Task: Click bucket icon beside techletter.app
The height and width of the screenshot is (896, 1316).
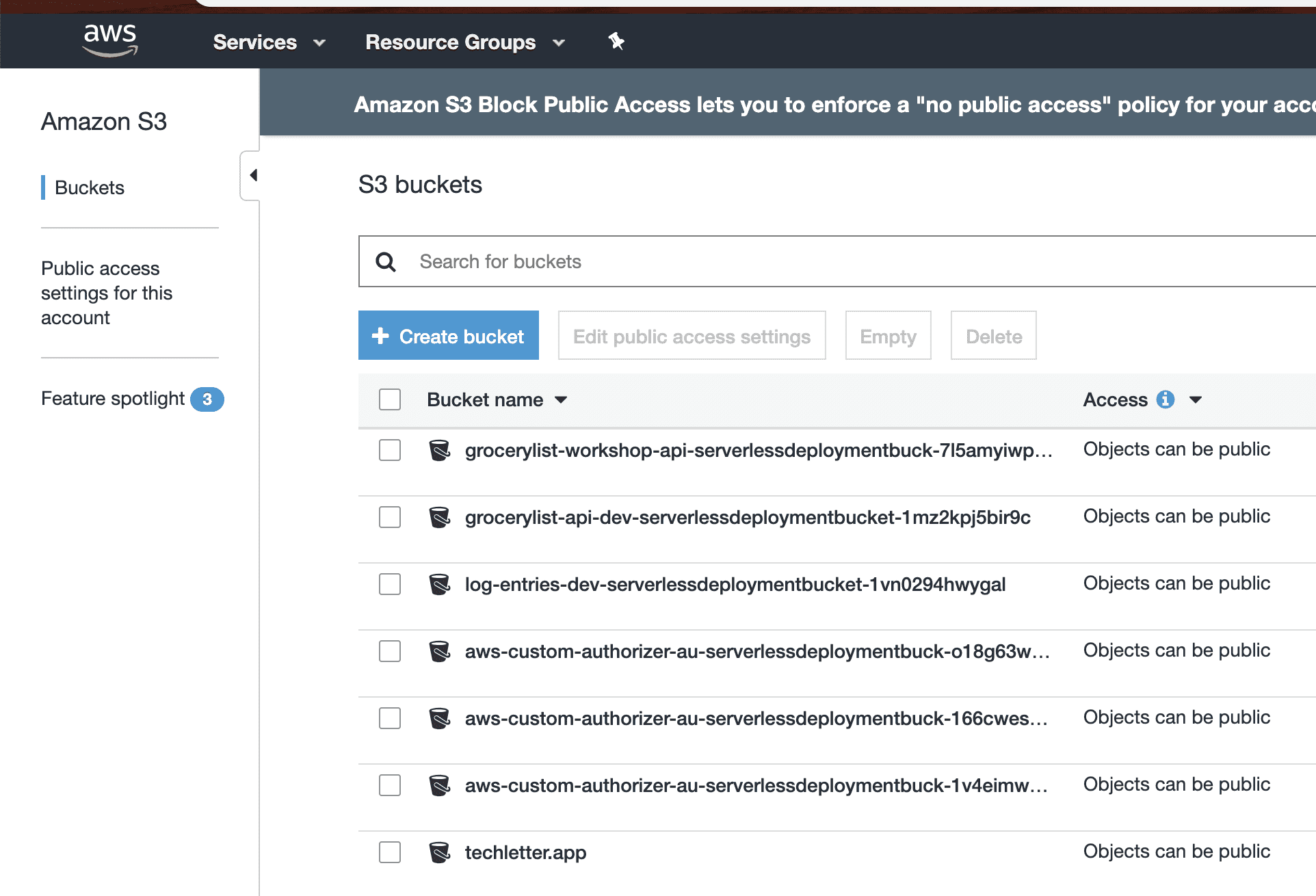Action: pyautogui.click(x=439, y=852)
